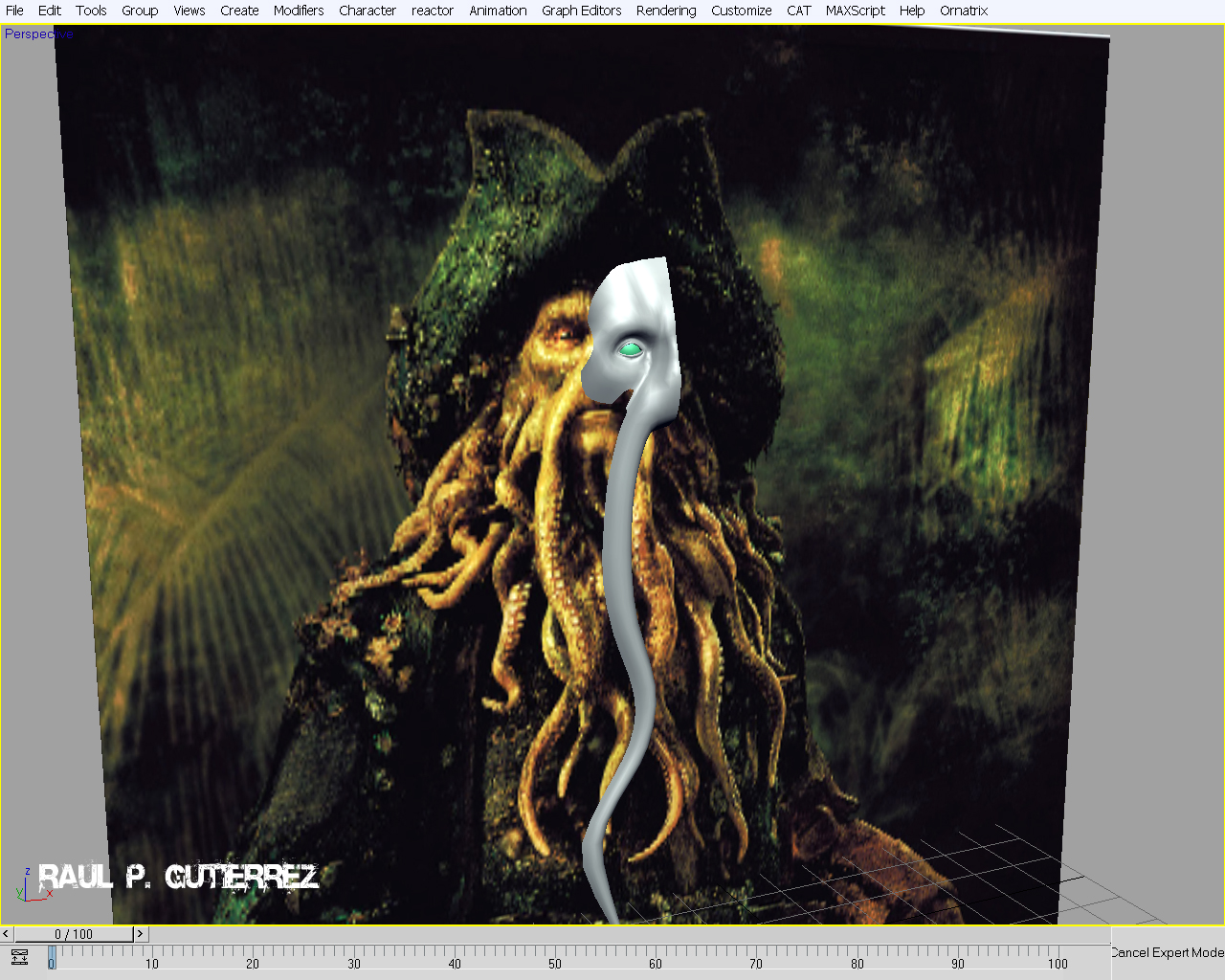Open the Create menu

tap(239, 11)
